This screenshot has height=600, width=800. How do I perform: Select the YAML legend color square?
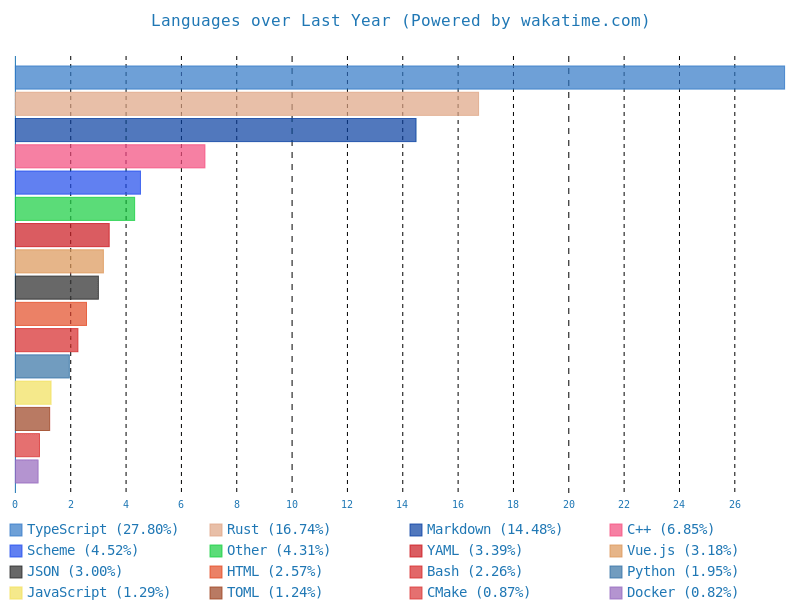click(x=417, y=550)
